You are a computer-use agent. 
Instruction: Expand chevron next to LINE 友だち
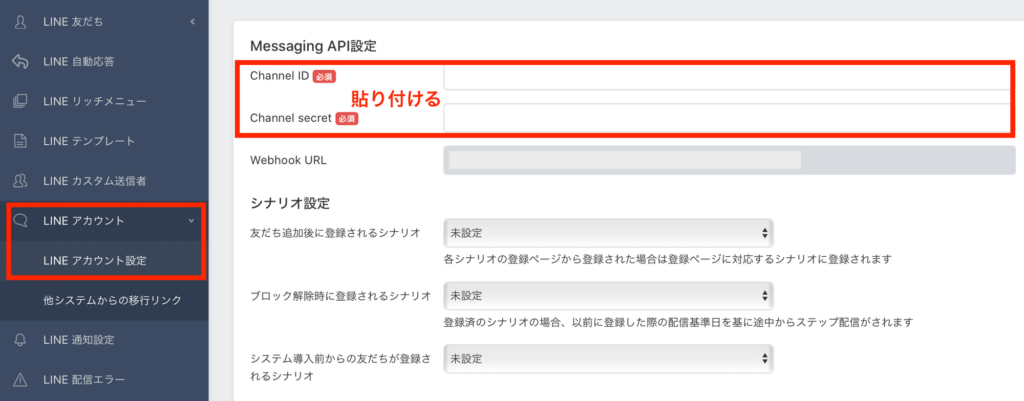[x=192, y=22]
